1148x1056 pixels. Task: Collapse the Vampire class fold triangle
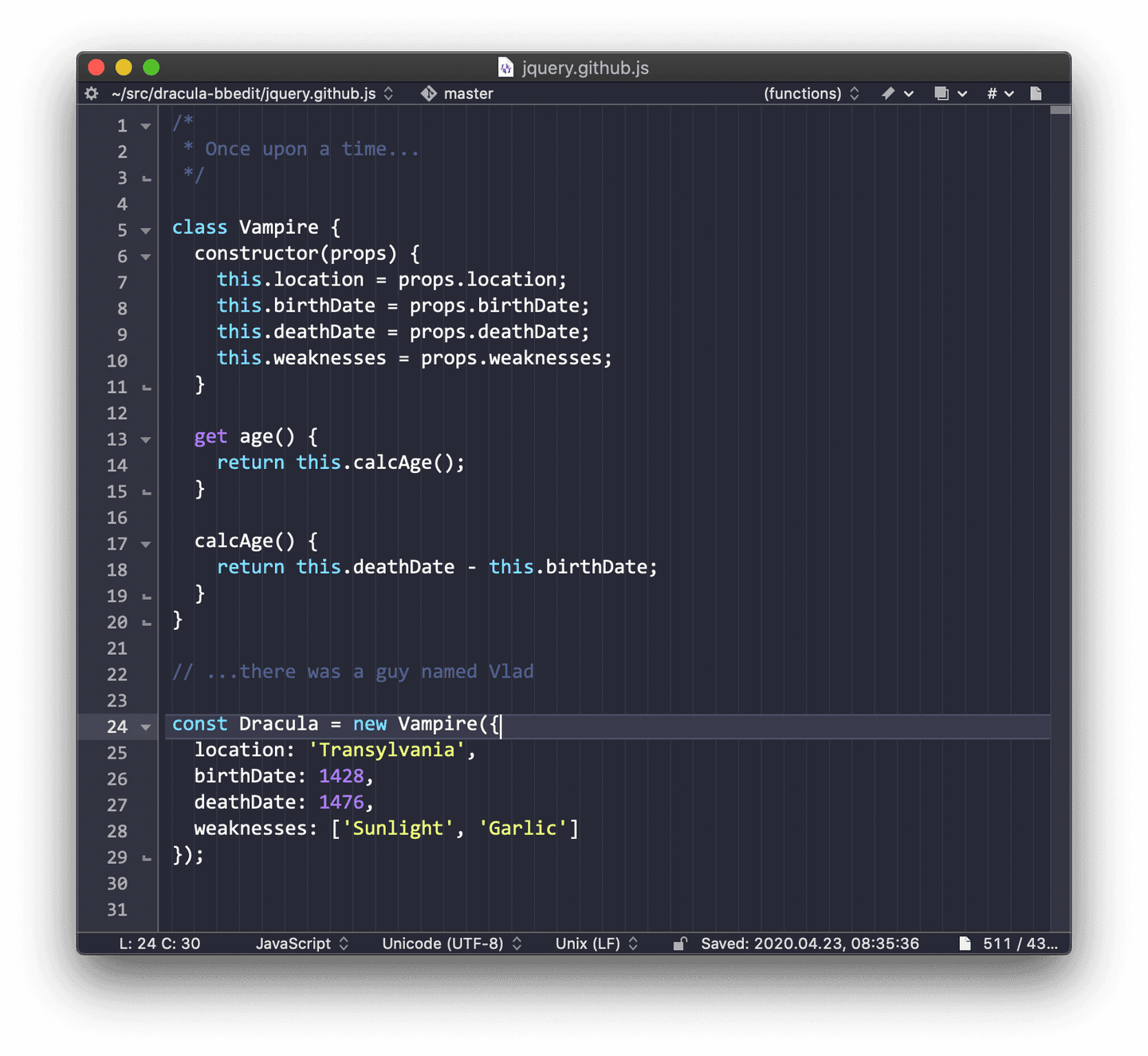coord(144,230)
